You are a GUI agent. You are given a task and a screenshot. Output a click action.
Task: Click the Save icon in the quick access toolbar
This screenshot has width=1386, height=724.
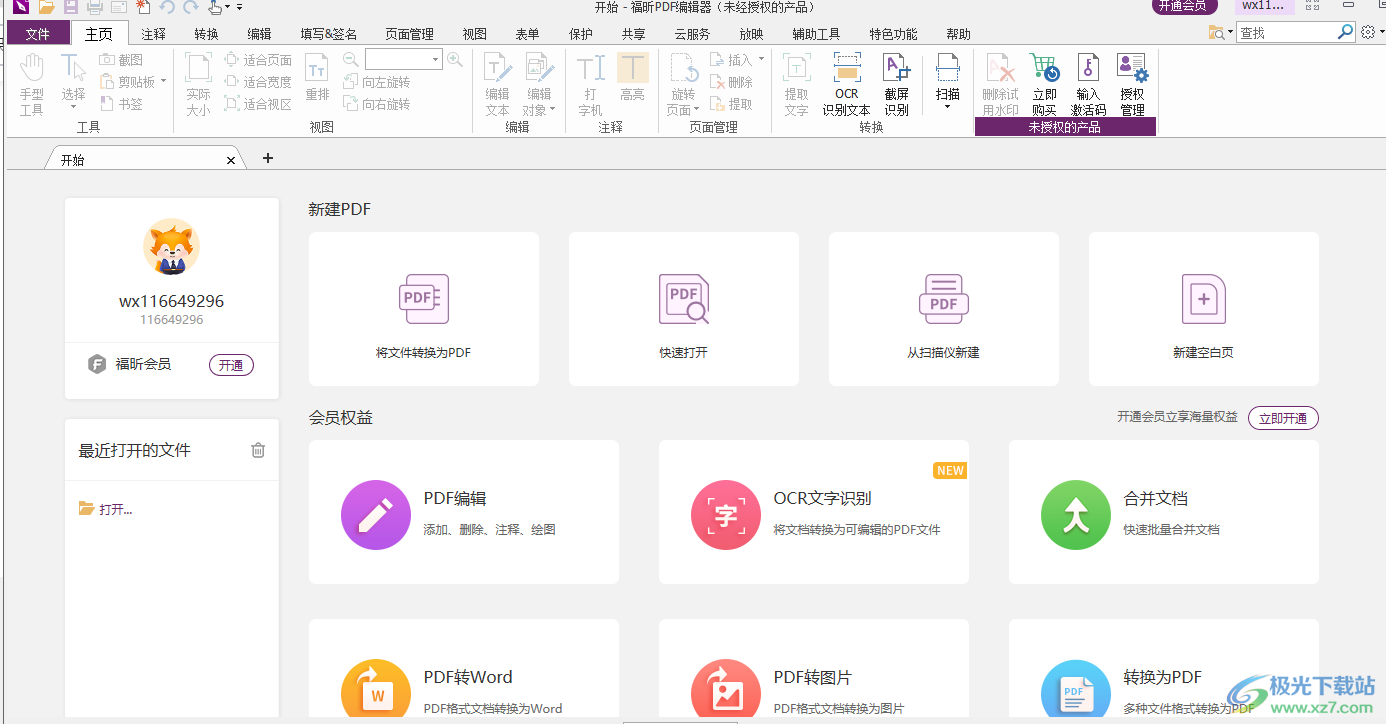[71, 7]
